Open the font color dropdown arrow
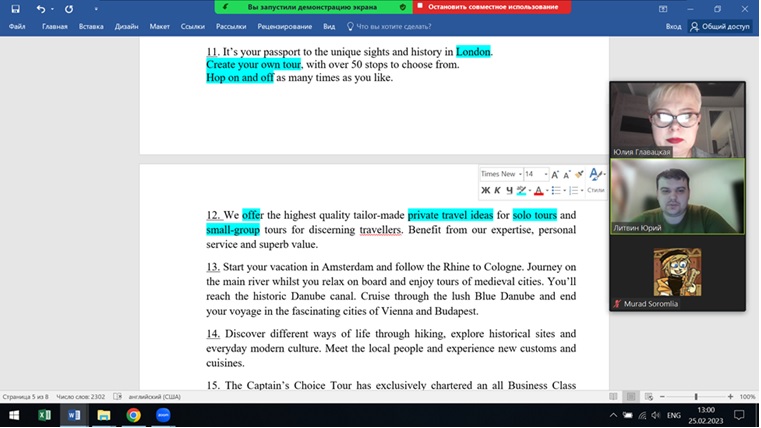The image size is (761, 428). (547, 191)
